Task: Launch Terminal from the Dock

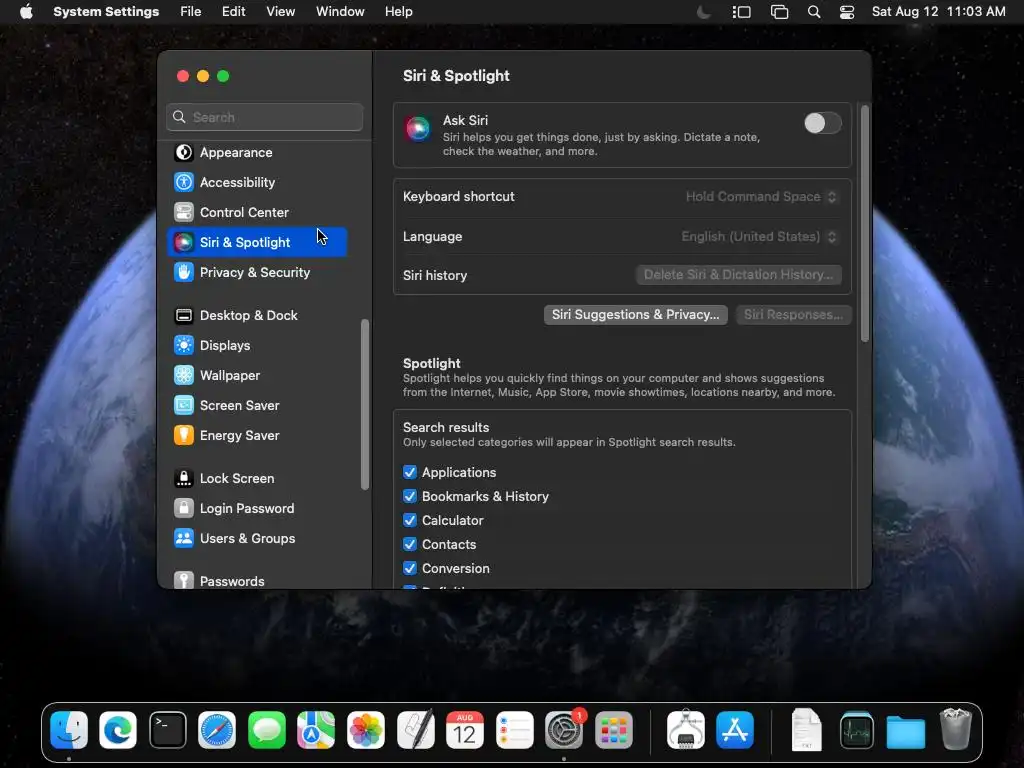Action: point(168,730)
